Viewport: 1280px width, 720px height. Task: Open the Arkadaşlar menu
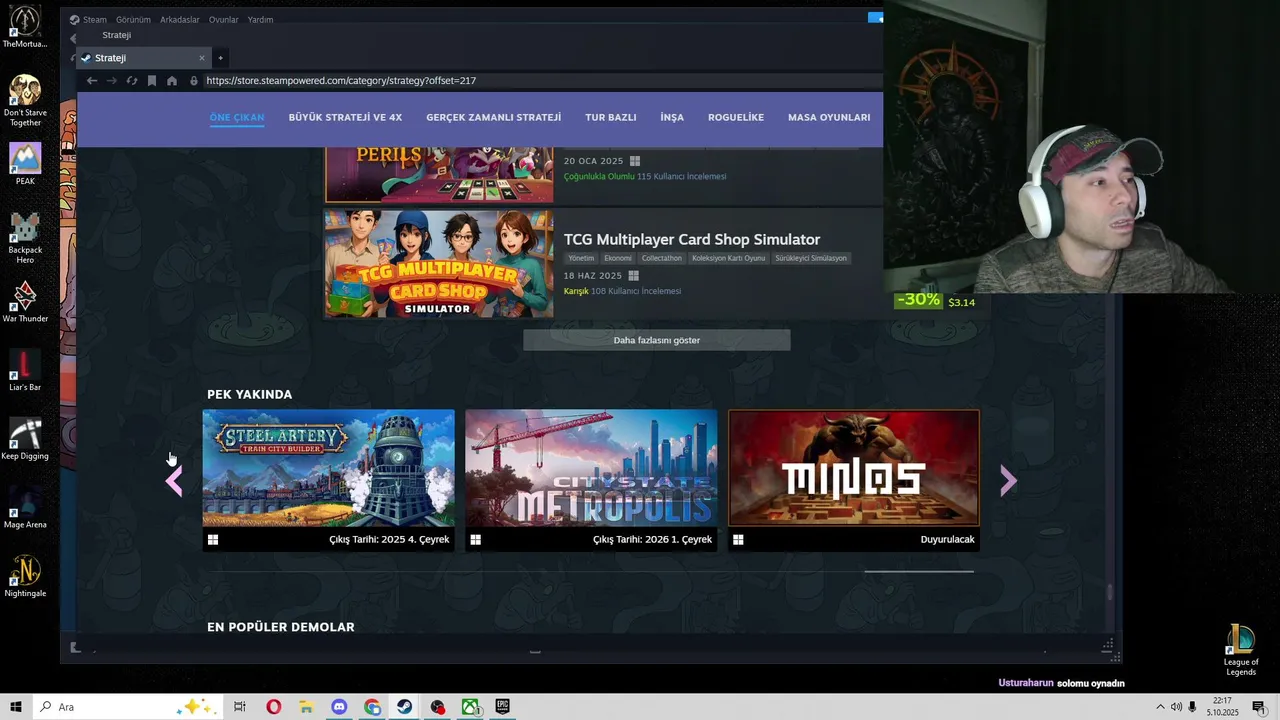tap(179, 19)
